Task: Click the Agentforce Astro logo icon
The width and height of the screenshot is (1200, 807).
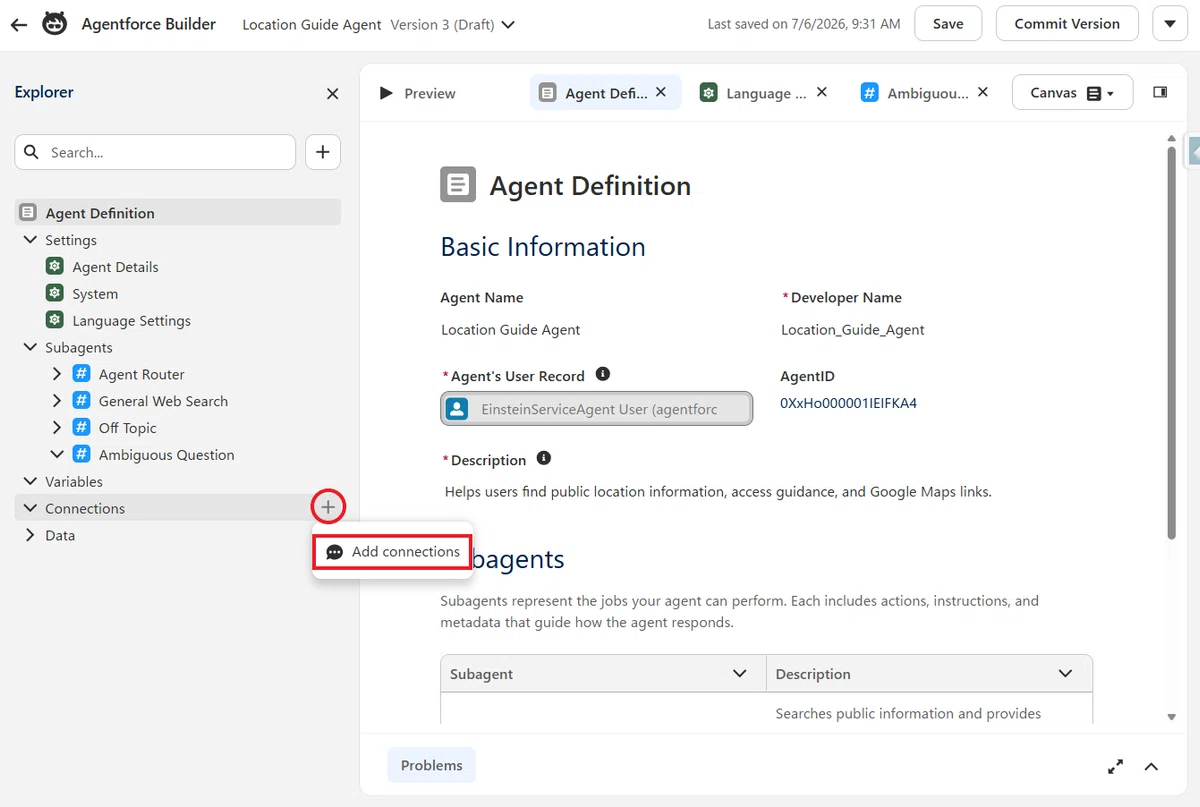Action: click(x=54, y=24)
